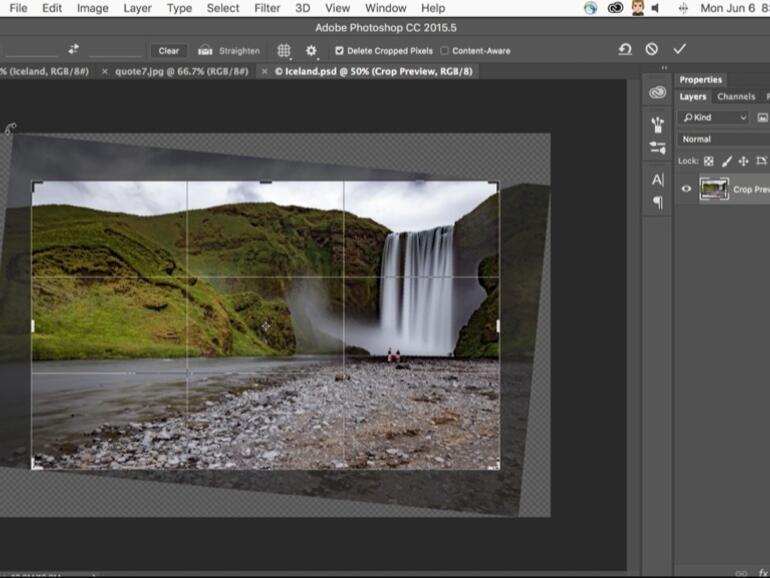Click volume icon in menu bar
The image size is (770, 578).
click(655, 8)
